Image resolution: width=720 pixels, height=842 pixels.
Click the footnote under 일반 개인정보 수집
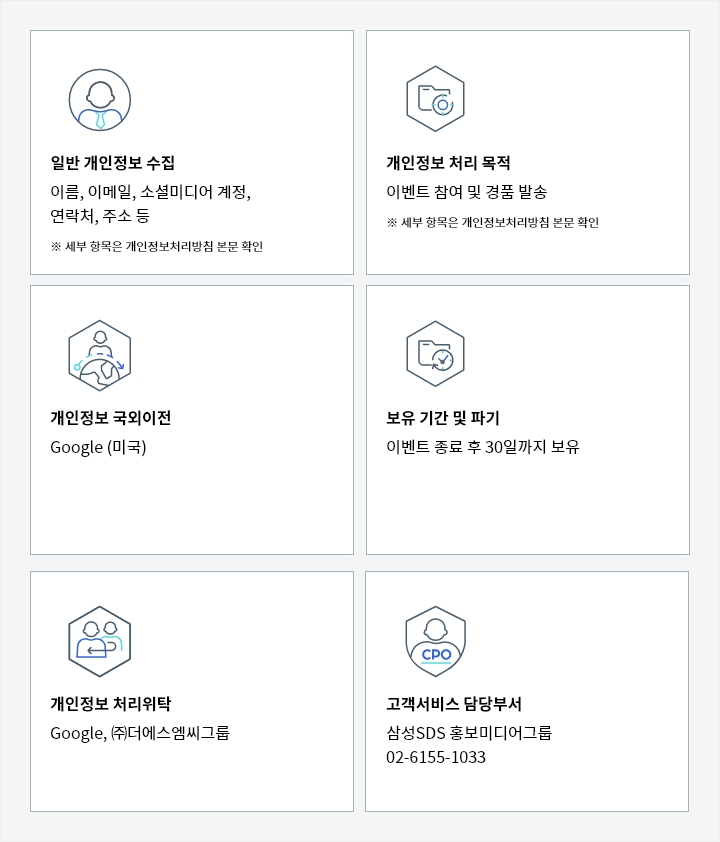[x=156, y=246]
